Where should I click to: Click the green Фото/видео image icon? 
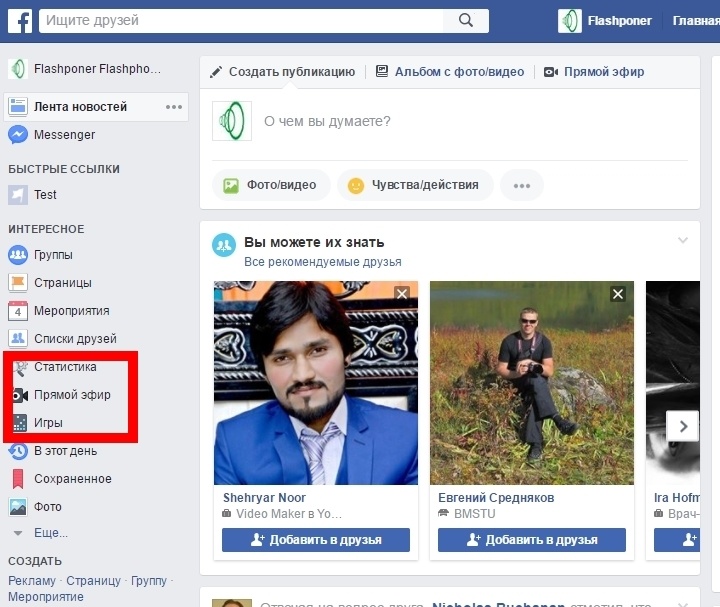coord(231,185)
